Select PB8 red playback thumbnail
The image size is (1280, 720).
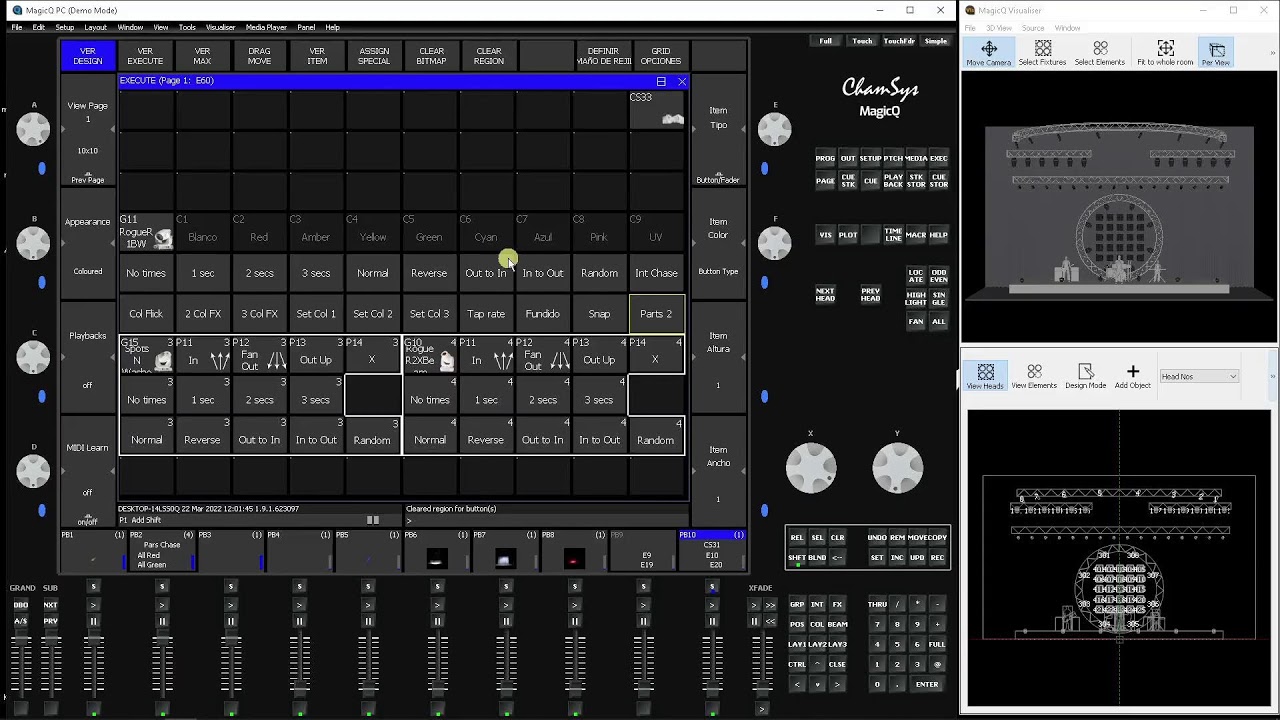click(x=574, y=558)
